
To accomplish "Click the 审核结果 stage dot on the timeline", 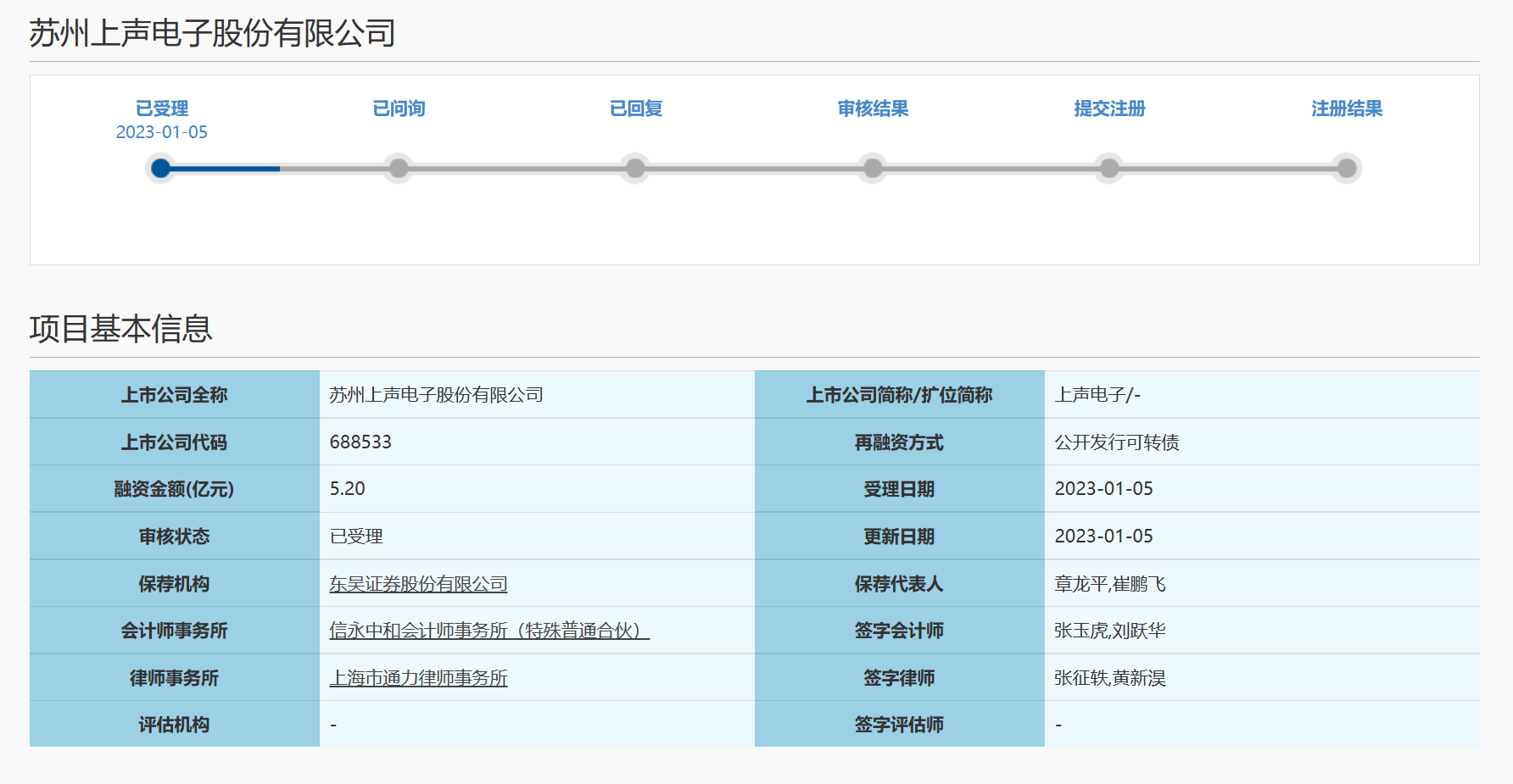I will (x=873, y=169).
